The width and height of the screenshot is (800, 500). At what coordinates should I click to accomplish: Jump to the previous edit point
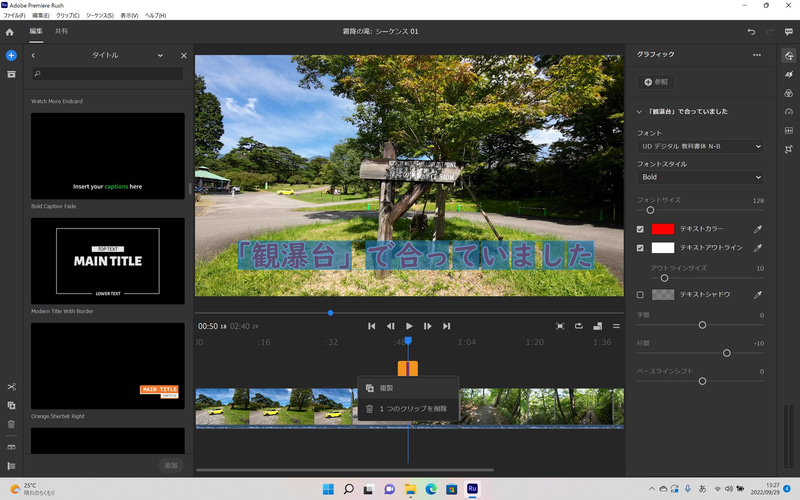(x=372, y=326)
